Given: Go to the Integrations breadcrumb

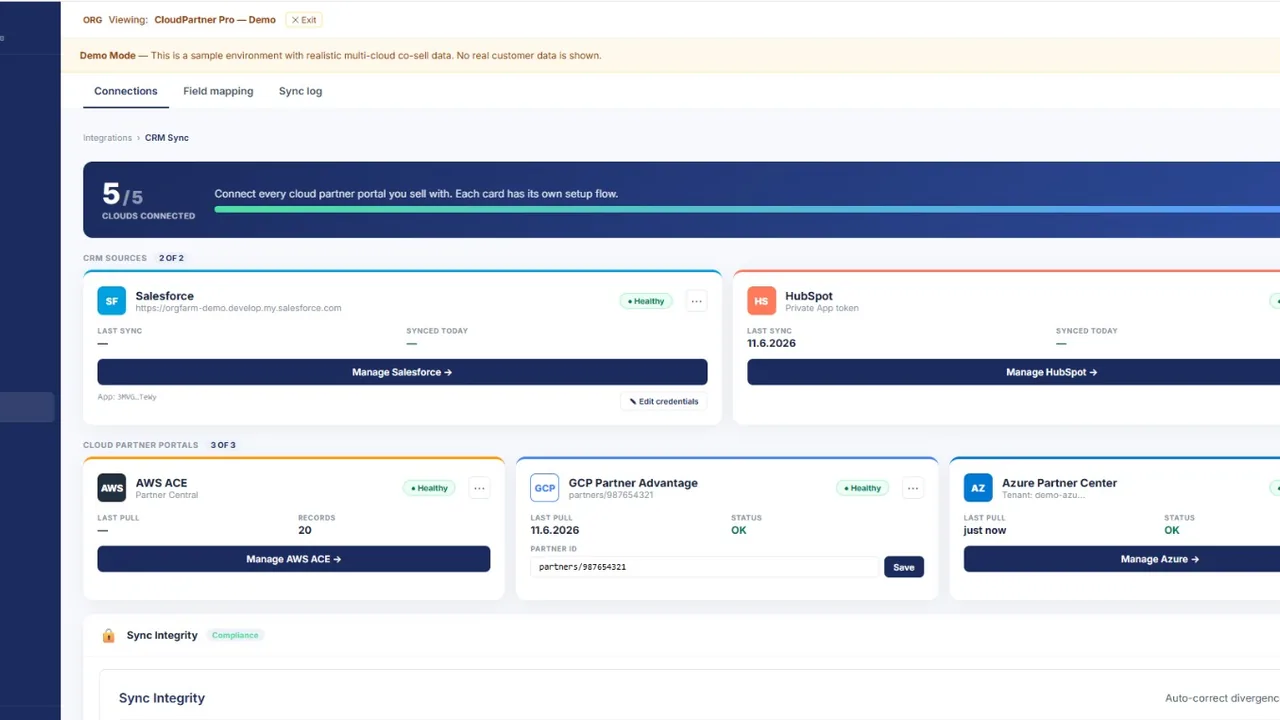Looking at the screenshot, I should (108, 138).
